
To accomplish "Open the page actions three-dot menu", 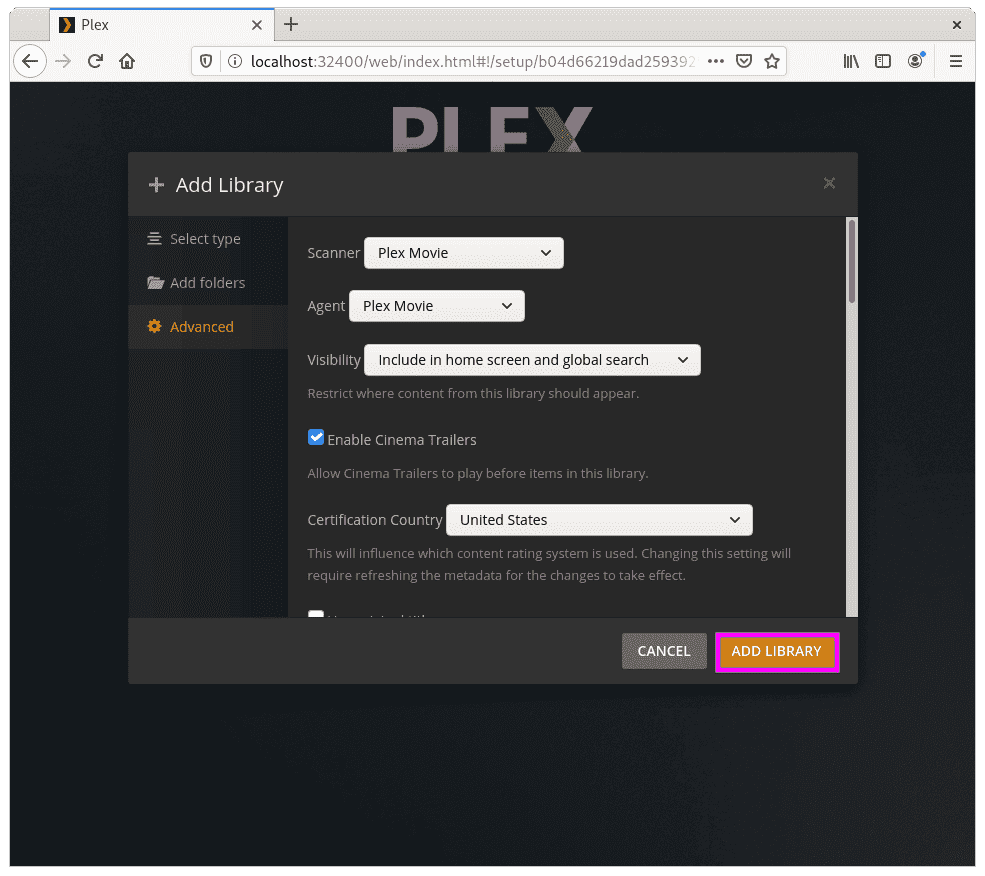I will [x=716, y=61].
